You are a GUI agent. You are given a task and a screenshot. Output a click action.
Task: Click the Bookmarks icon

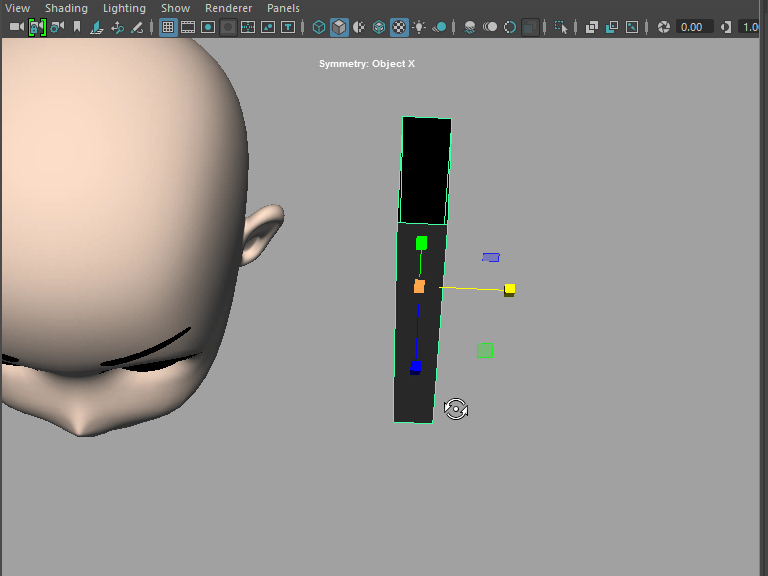(77, 27)
